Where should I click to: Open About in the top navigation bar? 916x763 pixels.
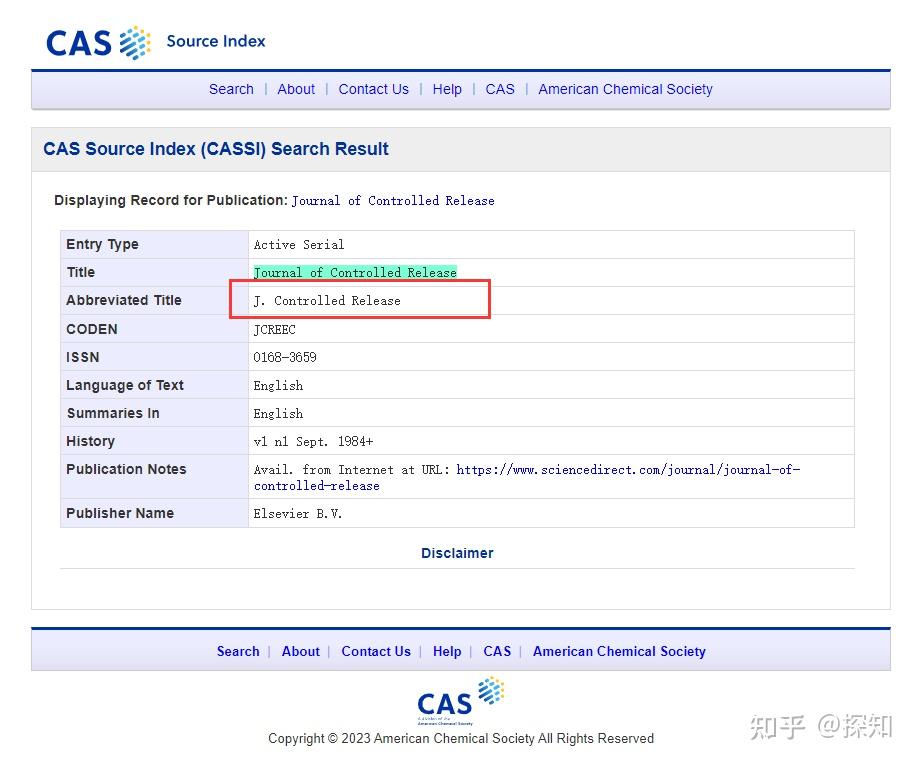[296, 89]
